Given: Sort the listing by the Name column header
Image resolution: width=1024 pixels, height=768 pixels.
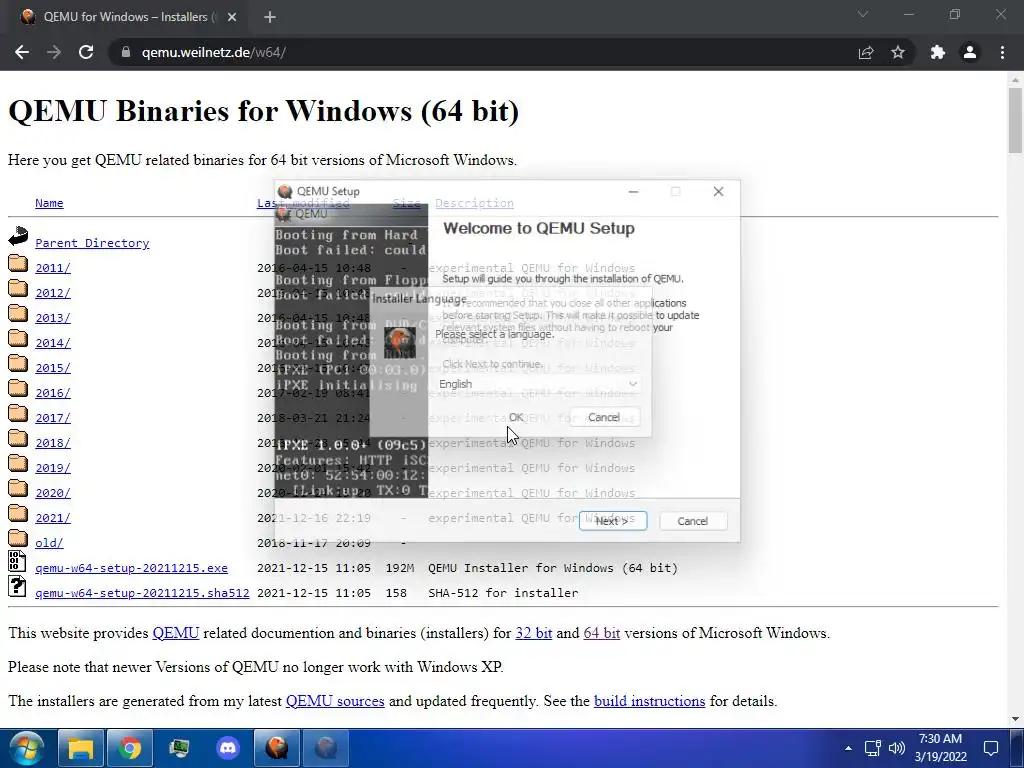Looking at the screenshot, I should [x=49, y=203].
